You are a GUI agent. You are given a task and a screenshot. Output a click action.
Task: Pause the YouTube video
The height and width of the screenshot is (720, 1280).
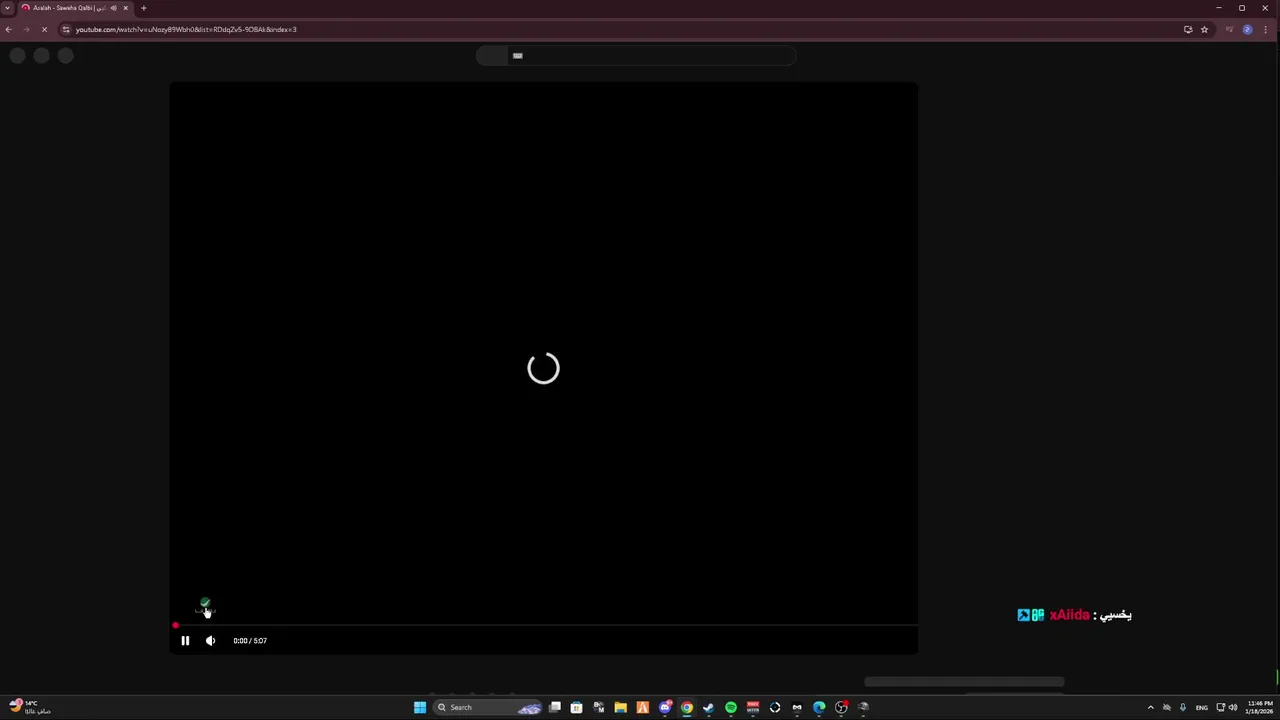pos(185,641)
